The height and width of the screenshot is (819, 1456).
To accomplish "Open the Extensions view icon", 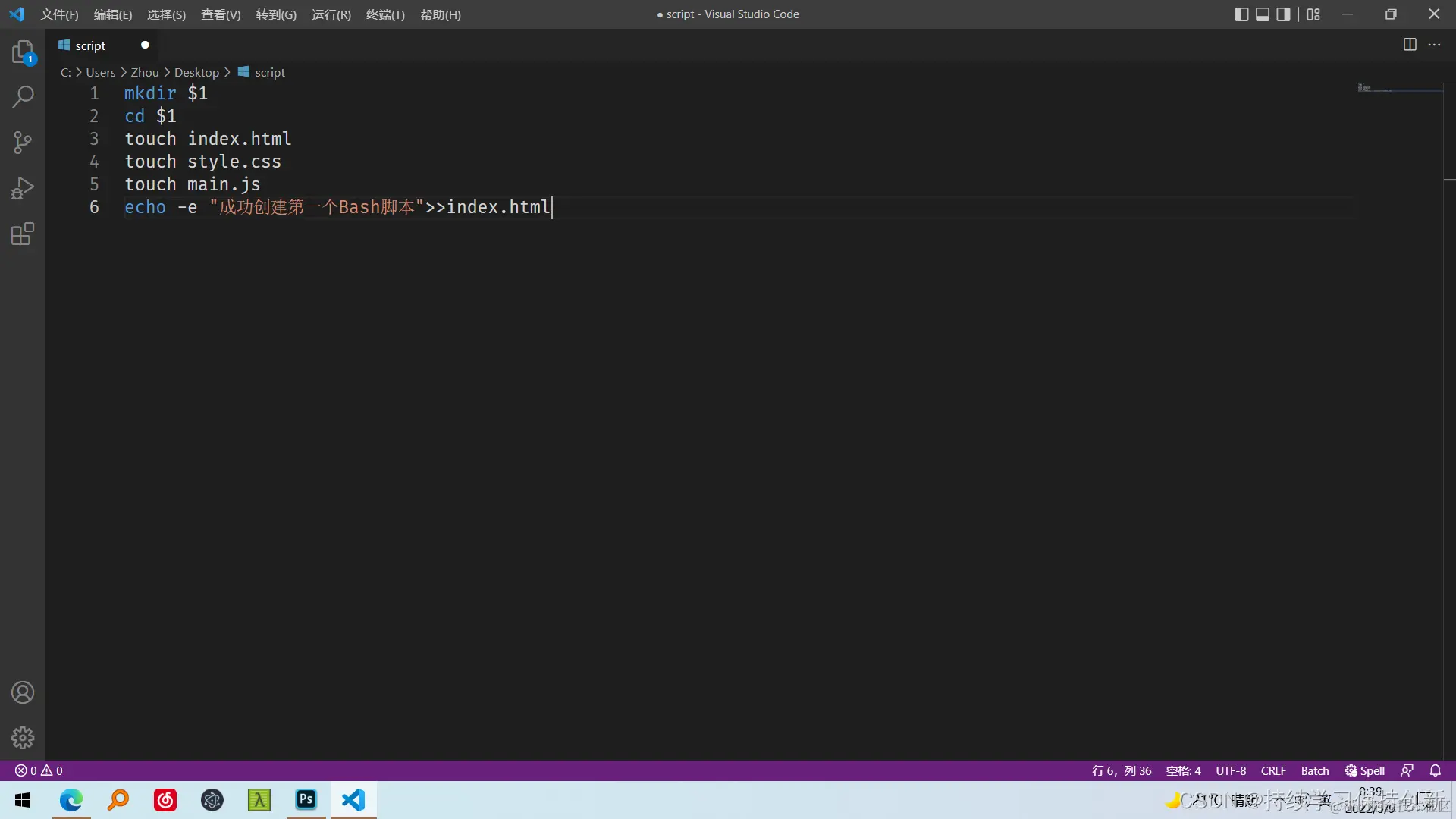I will (x=23, y=234).
